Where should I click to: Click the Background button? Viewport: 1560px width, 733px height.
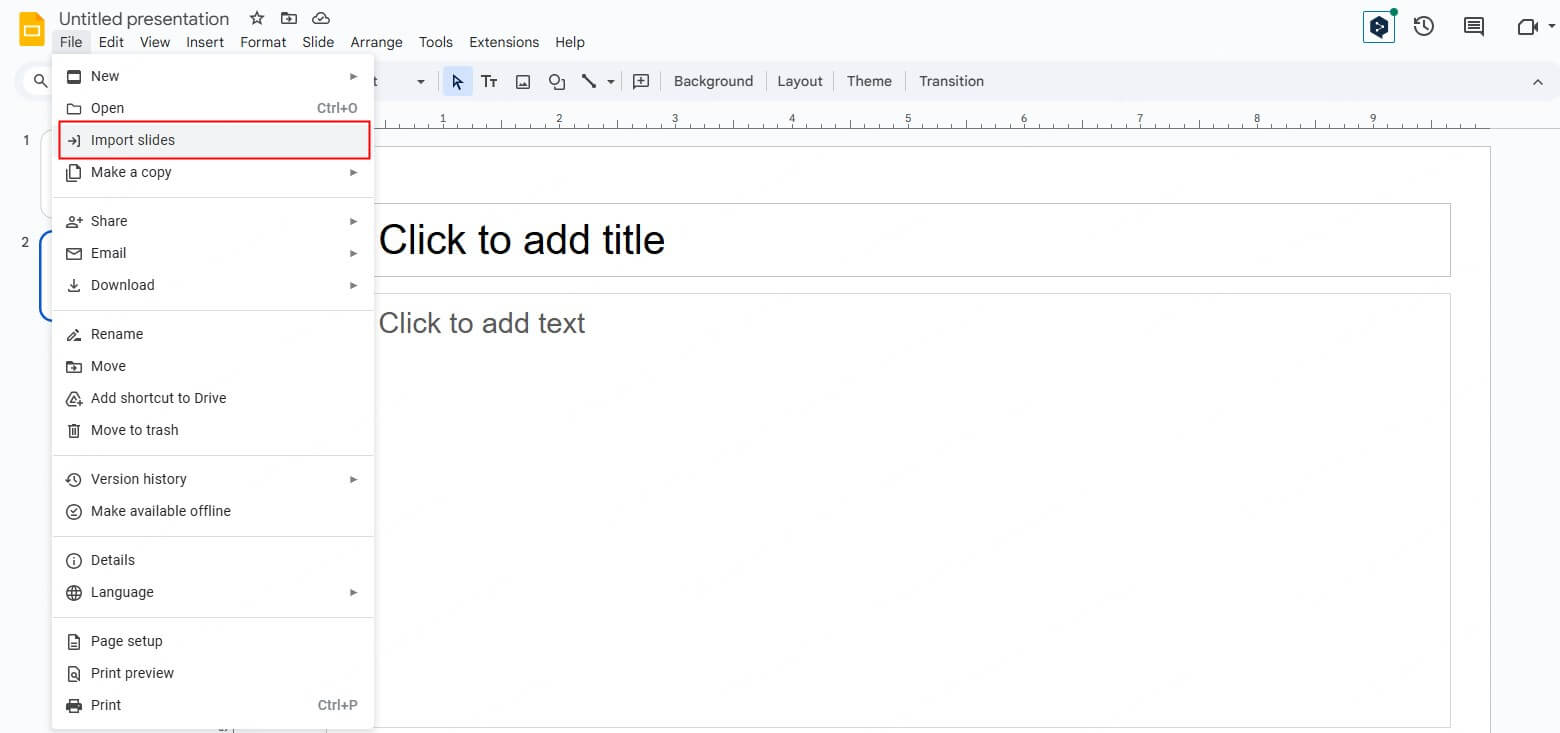pyautogui.click(x=713, y=82)
